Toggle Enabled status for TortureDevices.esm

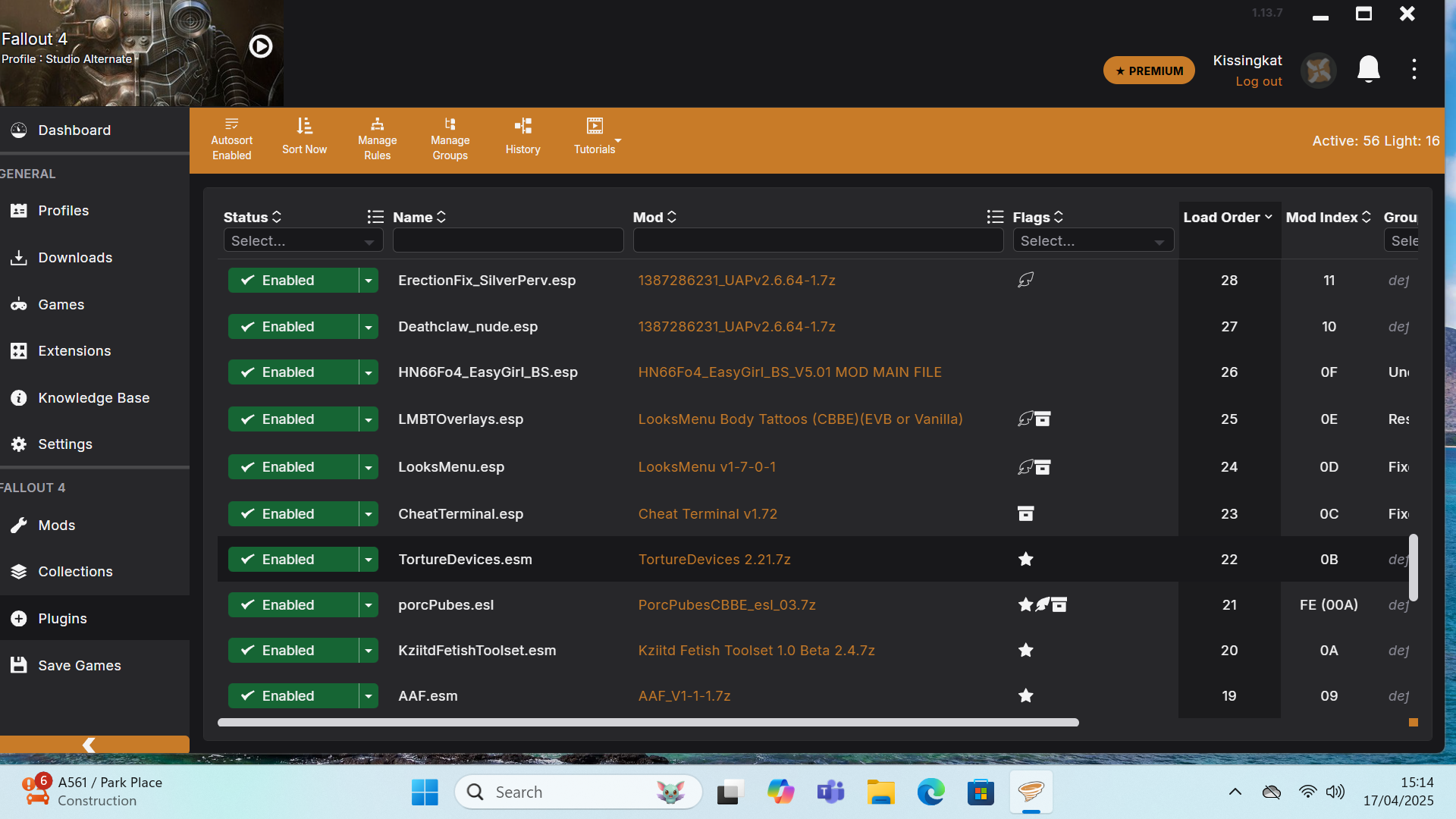(x=293, y=560)
